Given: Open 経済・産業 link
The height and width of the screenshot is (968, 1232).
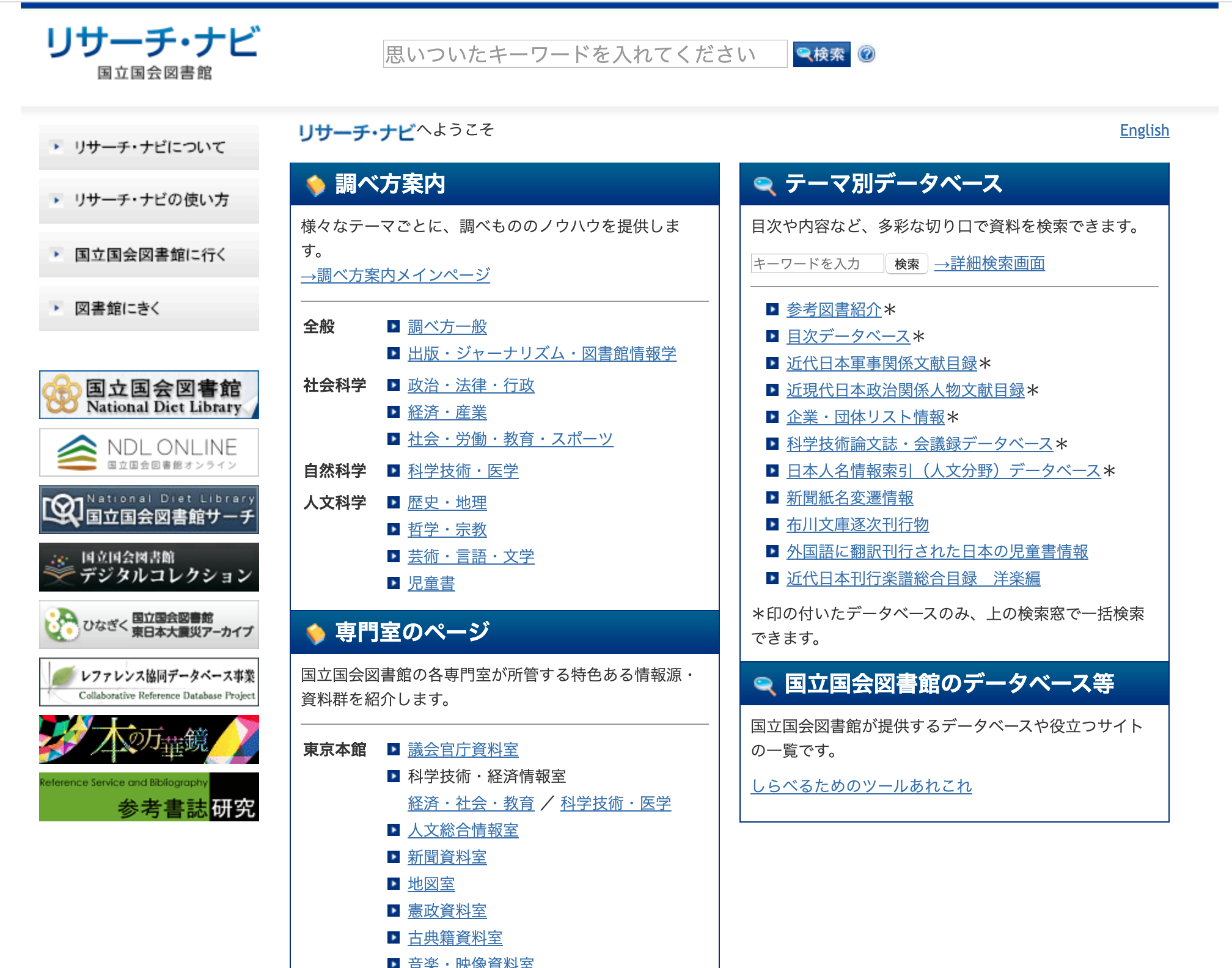Looking at the screenshot, I should (x=447, y=413).
